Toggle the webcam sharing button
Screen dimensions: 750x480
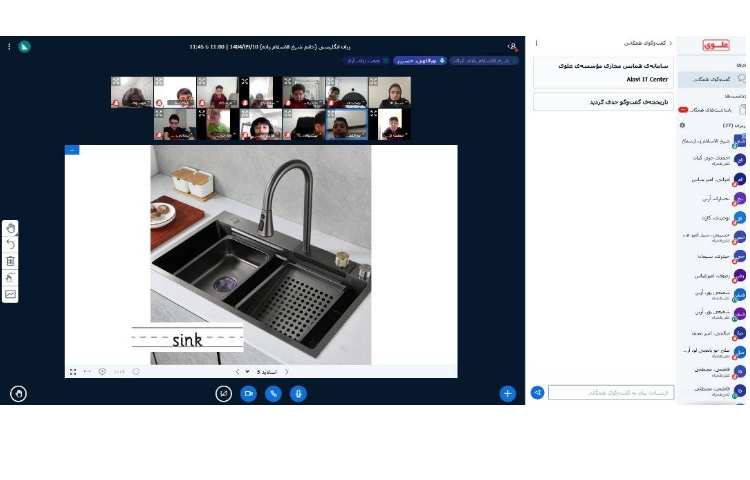pos(248,394)
